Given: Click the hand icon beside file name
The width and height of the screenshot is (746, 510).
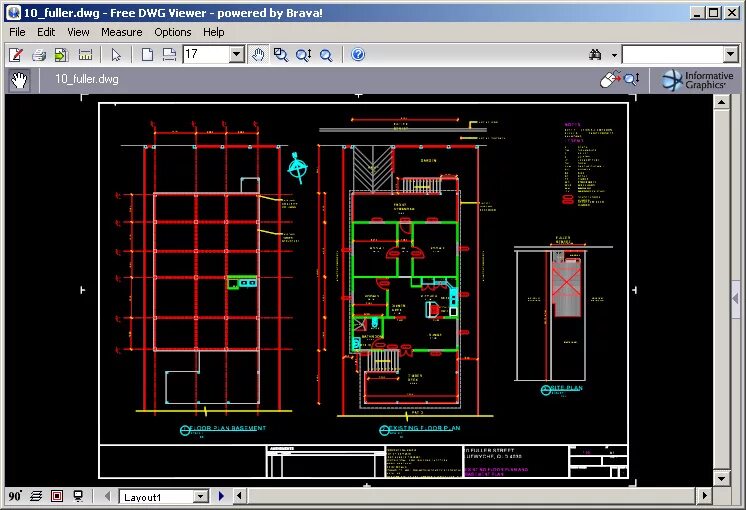Looking at the screenshot, I should 20,80.
